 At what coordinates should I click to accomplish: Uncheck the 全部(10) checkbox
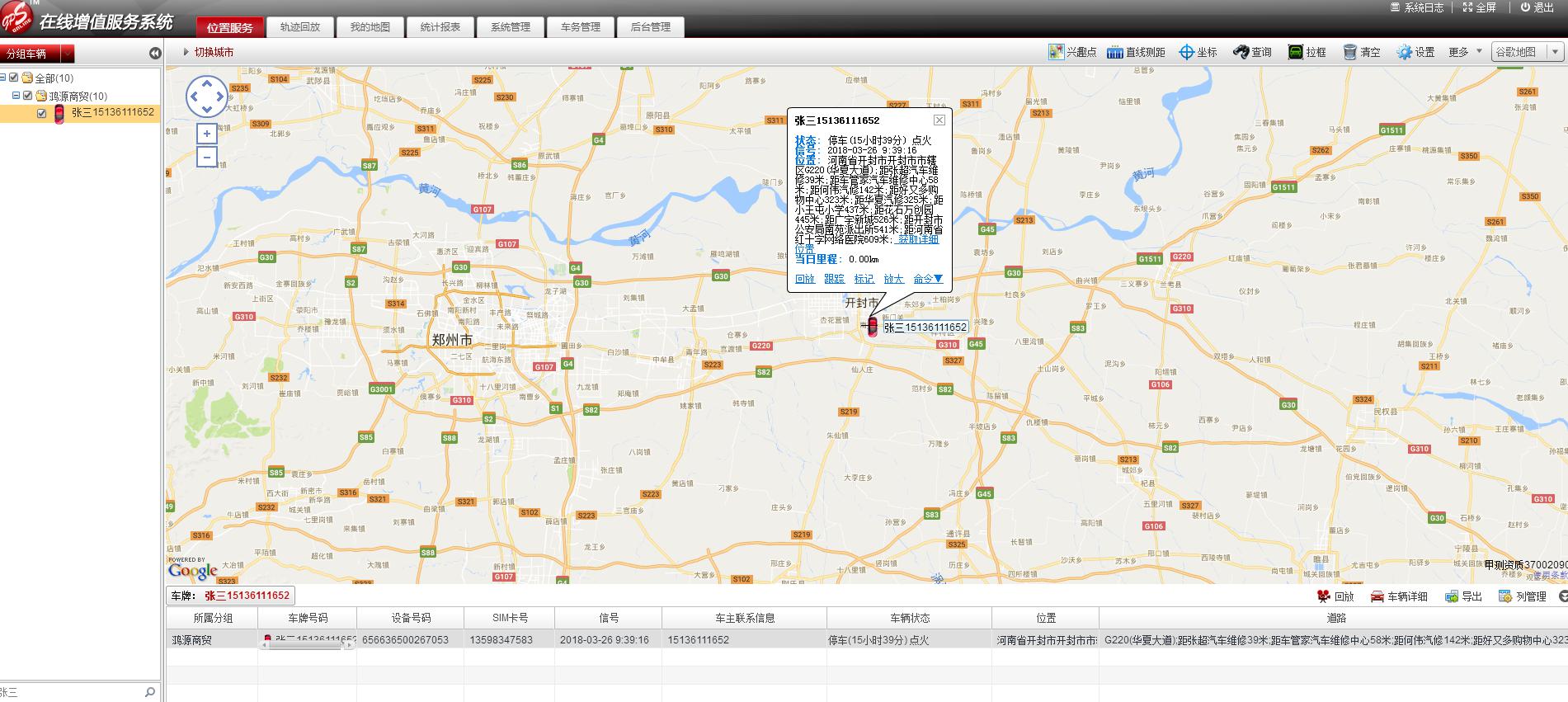pos(14,78)
